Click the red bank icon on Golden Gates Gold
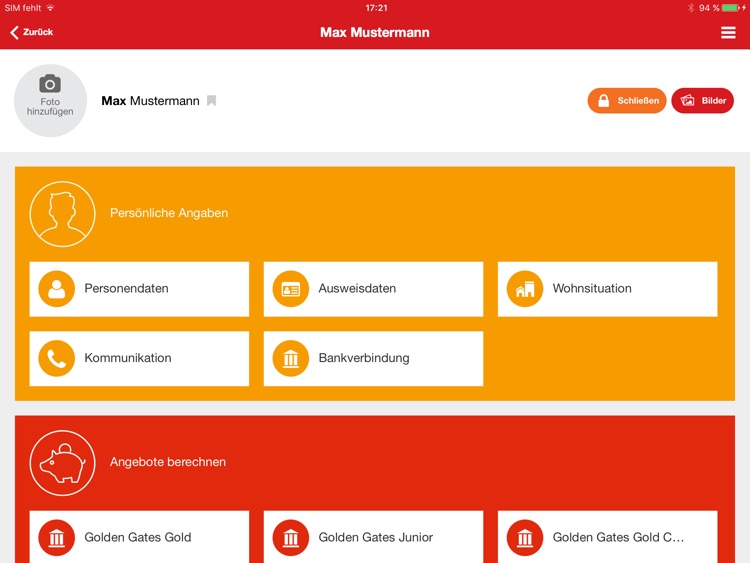This screenshot has height=563, width=750. click(x=56, y=538)
